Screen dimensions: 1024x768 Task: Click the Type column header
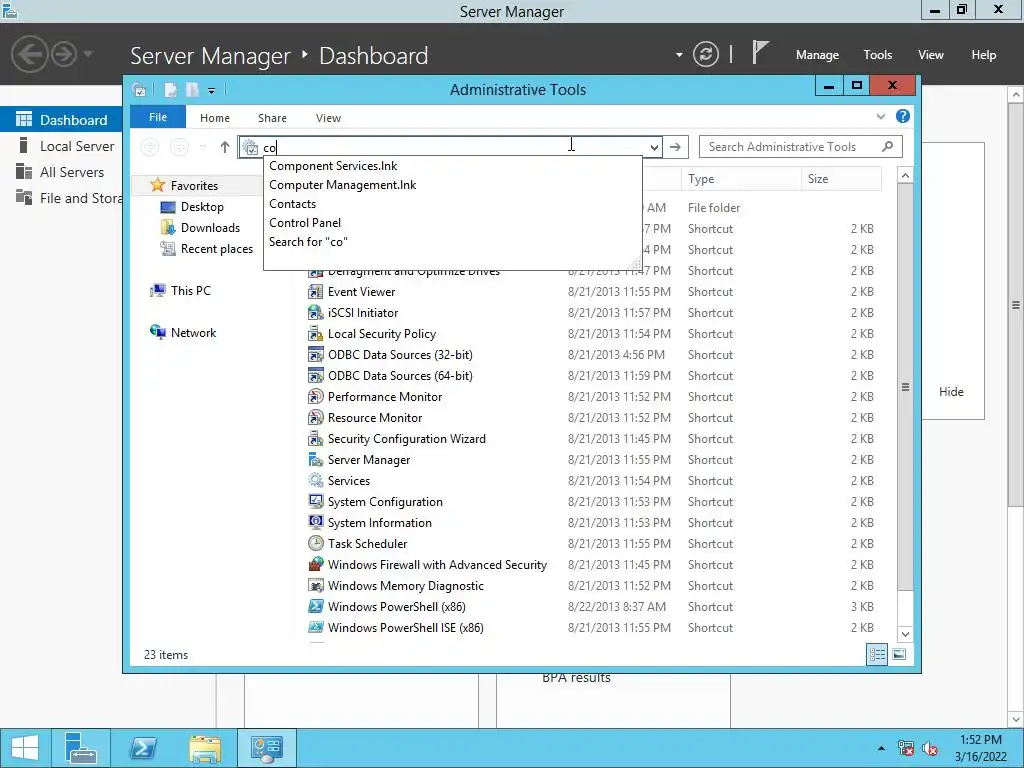coord(741,179)
